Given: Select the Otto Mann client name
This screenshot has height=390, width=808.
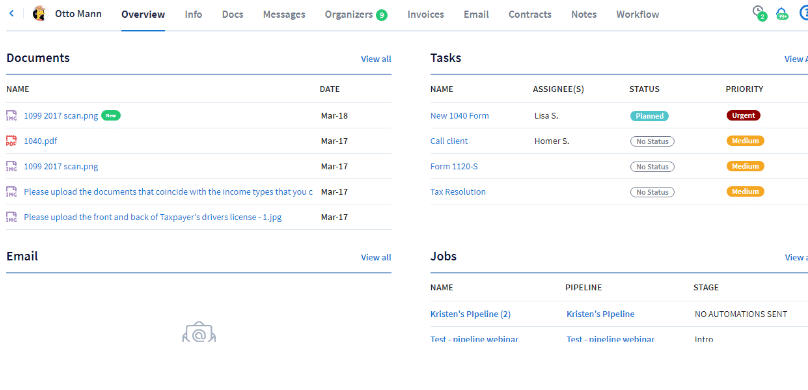Looking at the screenshot, I should pos(78,14).
